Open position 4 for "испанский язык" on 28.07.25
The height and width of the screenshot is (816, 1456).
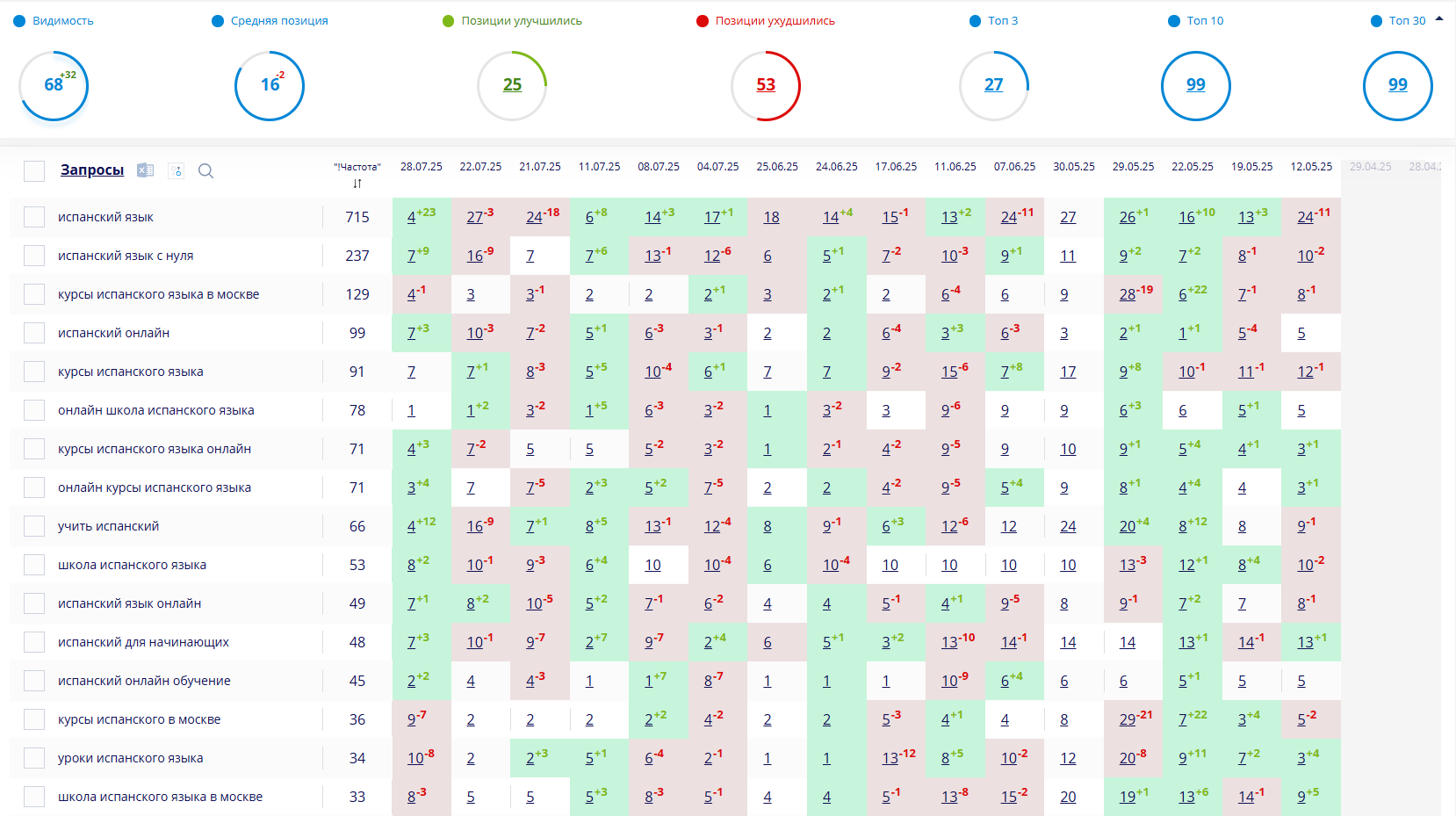pos(411,218)
